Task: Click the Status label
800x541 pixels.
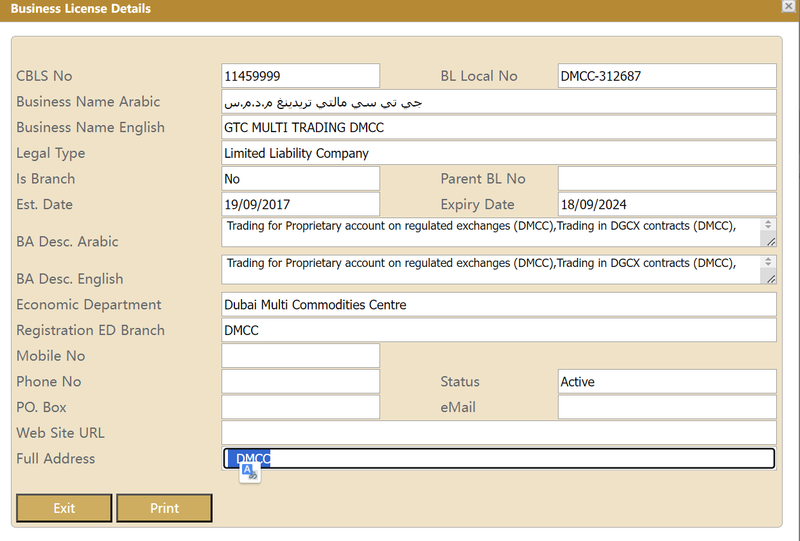Action: [x=460, y=381]
